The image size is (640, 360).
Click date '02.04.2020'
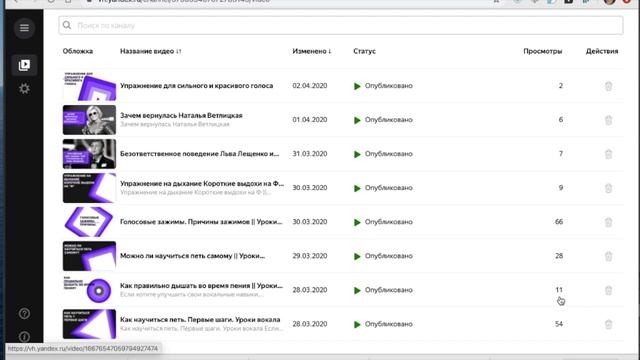[310, 86]
